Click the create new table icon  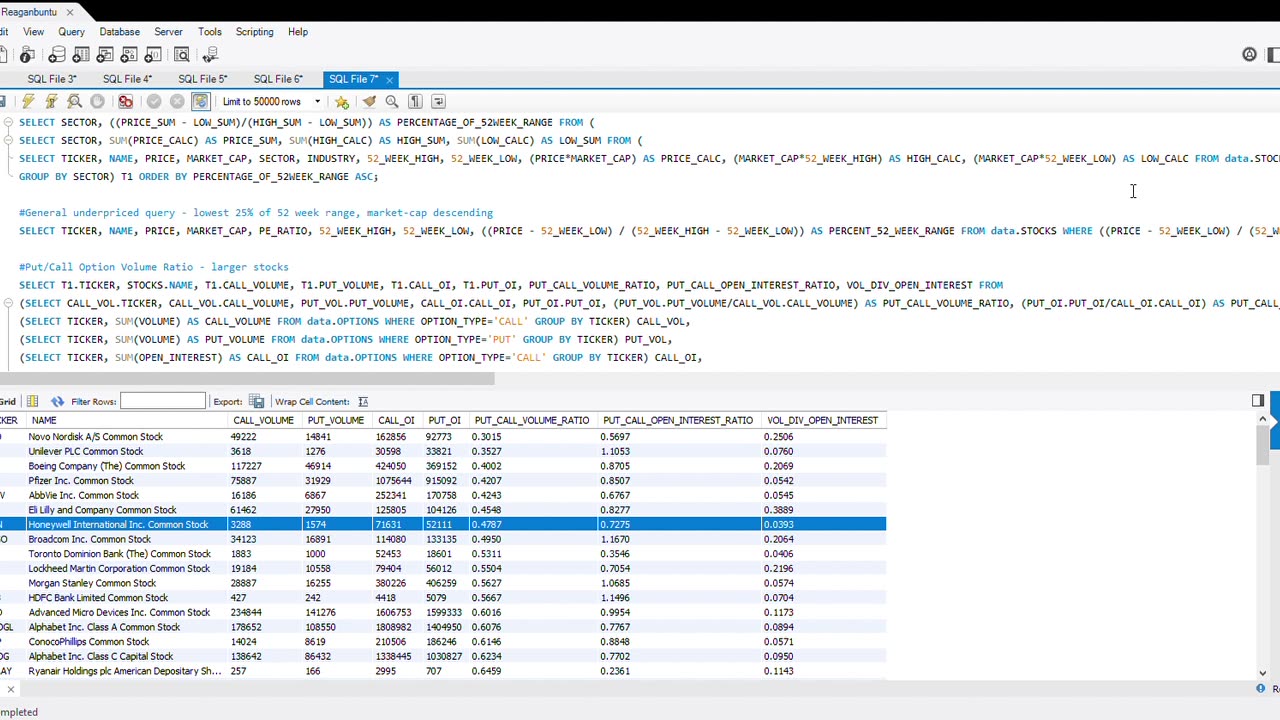pyautogui.click(x=81, y=55)
